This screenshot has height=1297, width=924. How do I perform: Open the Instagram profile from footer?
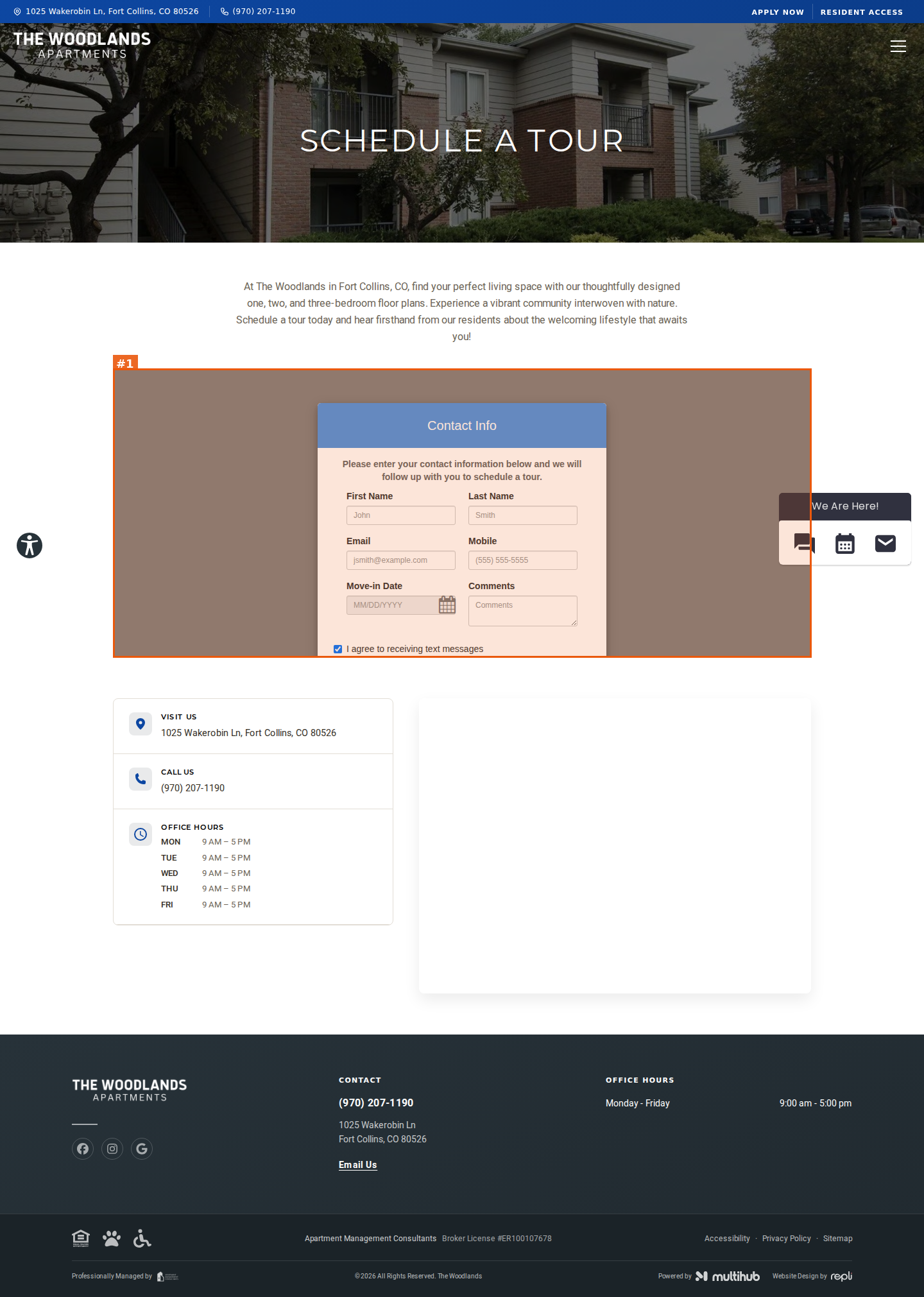pos(112,1149)
